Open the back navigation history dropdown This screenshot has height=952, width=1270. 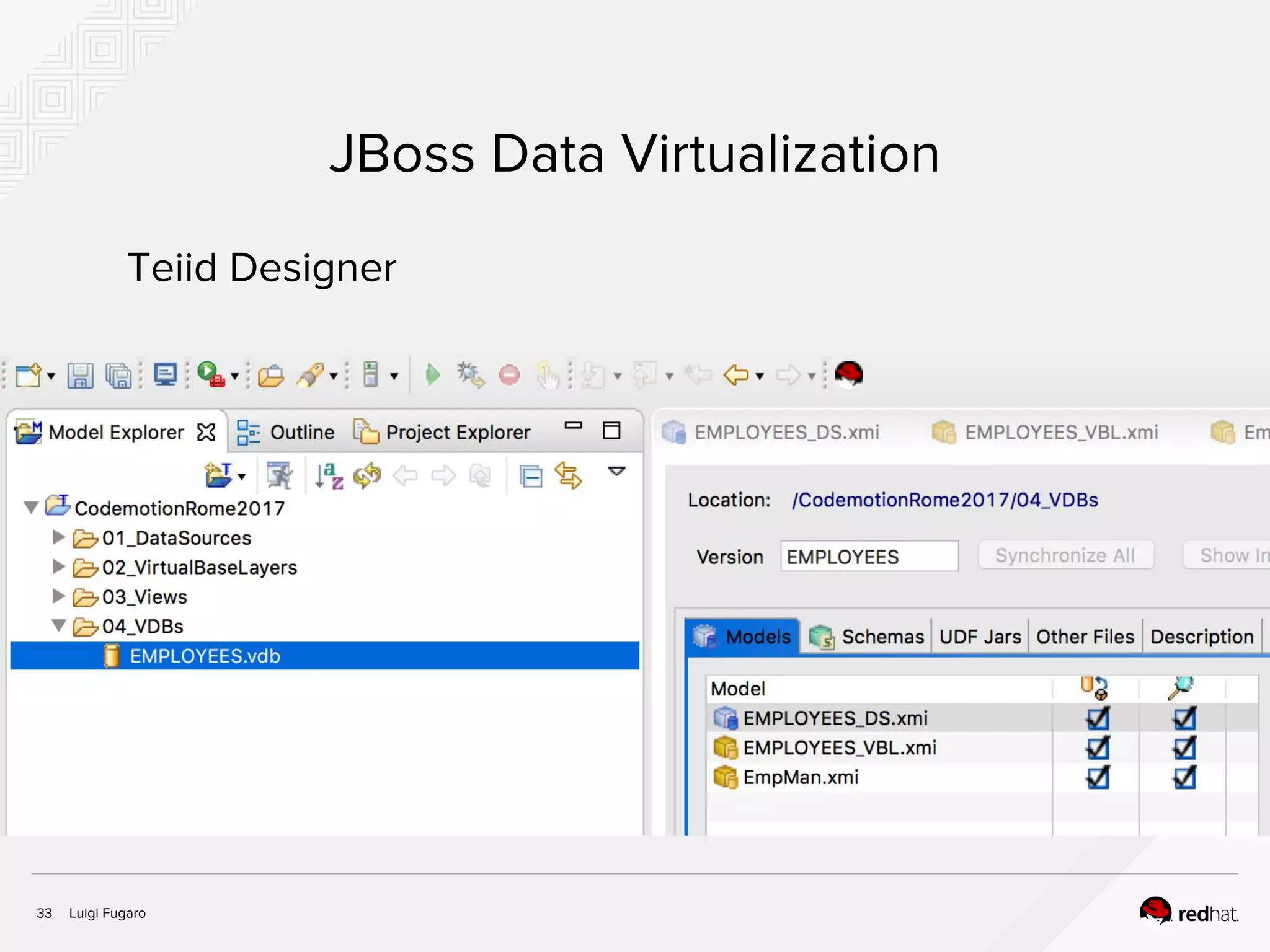pyautogui.click(x=760, y=376)
